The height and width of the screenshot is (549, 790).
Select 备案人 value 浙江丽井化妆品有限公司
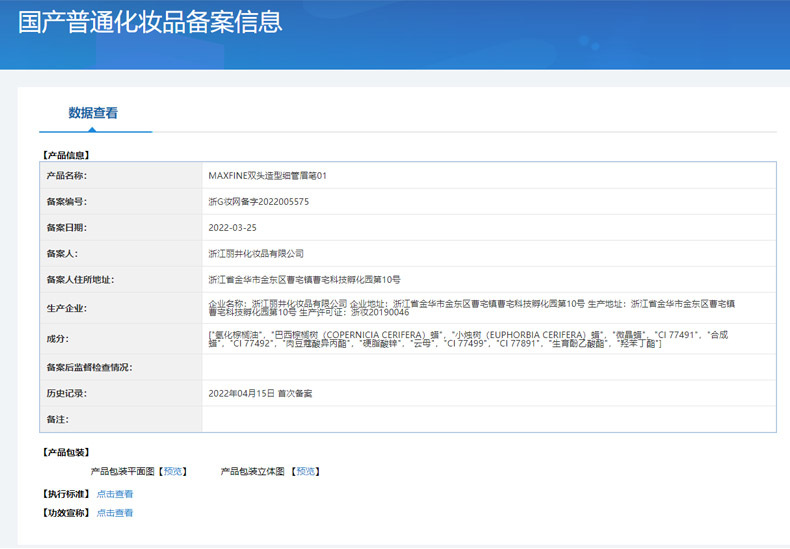pyautogui.click(x=256, y=254)
